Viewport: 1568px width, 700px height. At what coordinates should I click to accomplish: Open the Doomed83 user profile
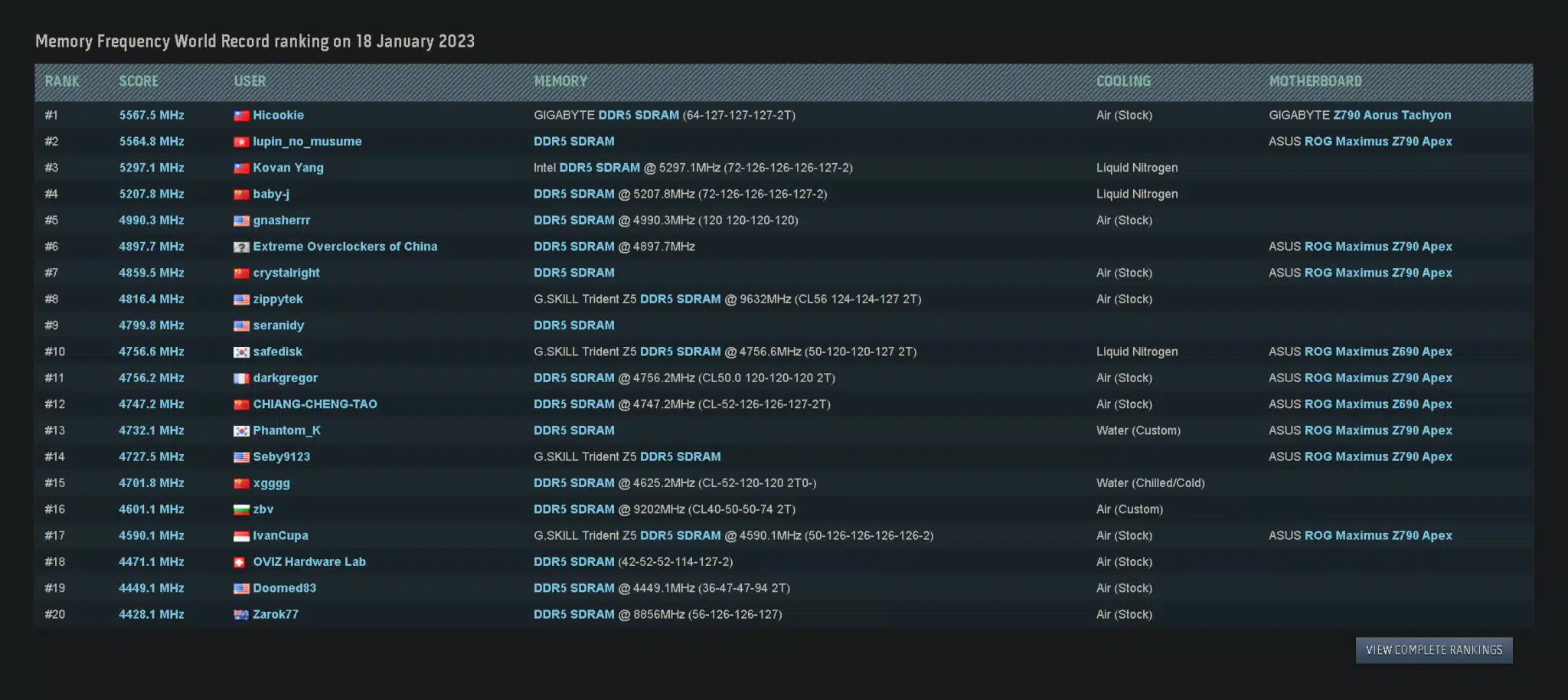point(285,588)
